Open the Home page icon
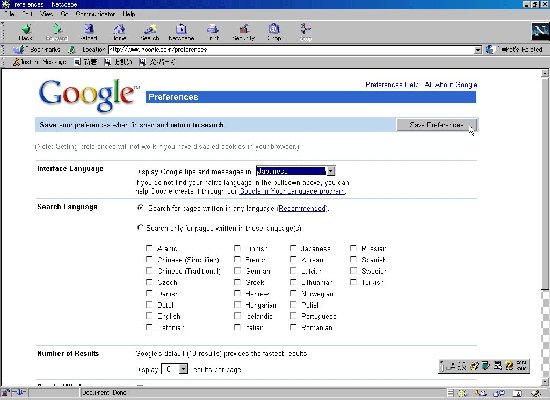This screenshot has height=400, width=550. click(119, 32)
